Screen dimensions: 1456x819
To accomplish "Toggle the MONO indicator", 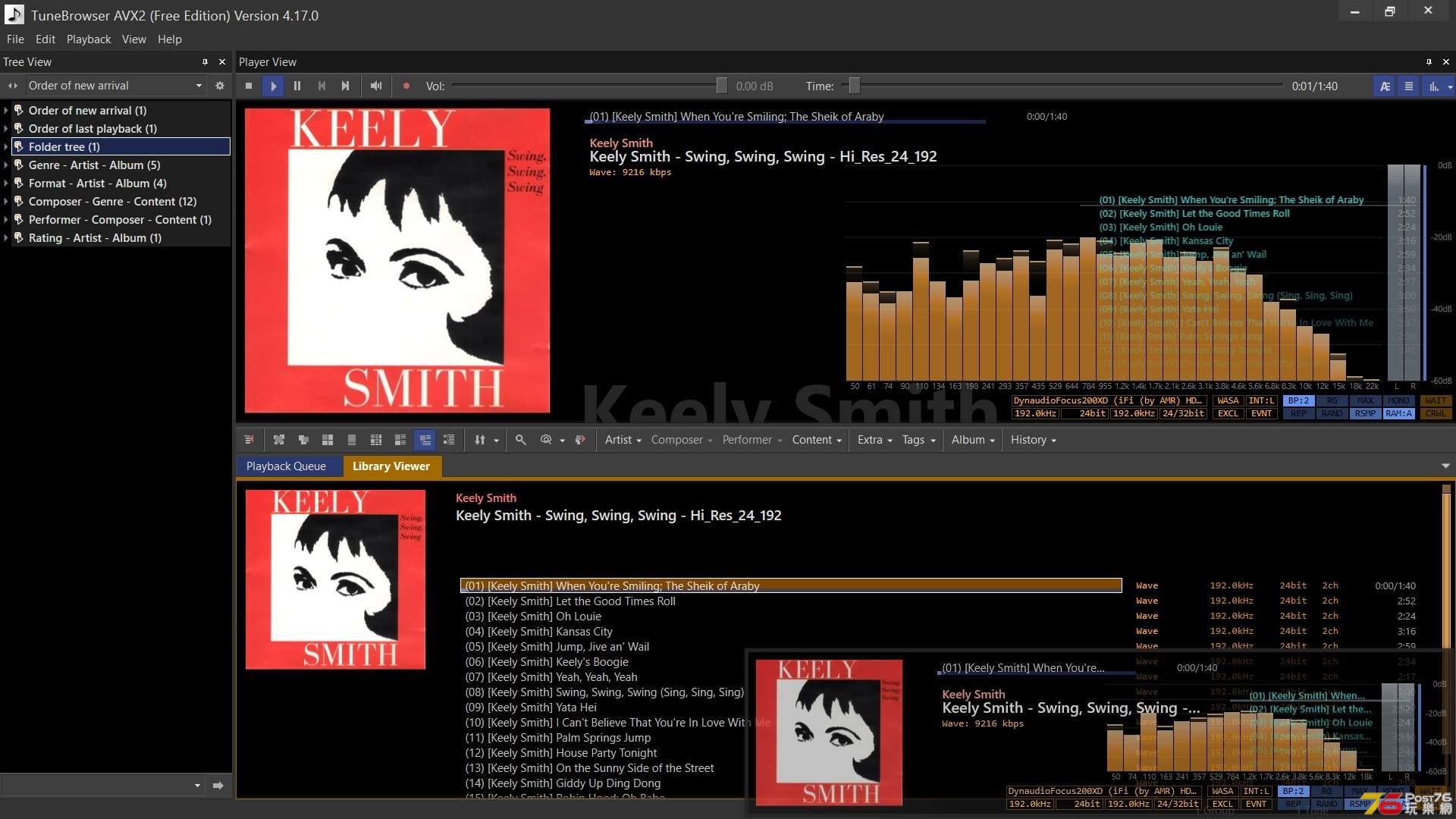I will pyautogui.click(x=1398, y=400).
